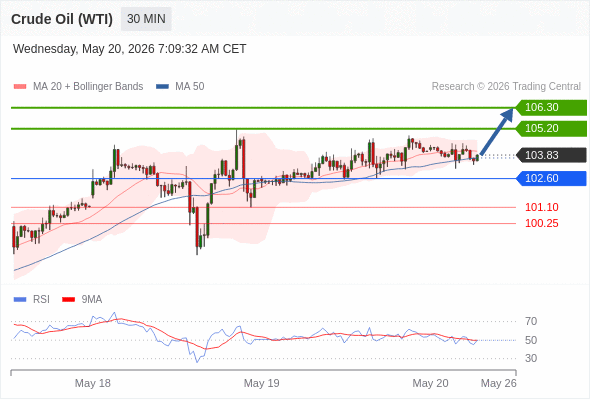Click the May 18 date axis label
The image size is (590, 400).
point(93,383)
